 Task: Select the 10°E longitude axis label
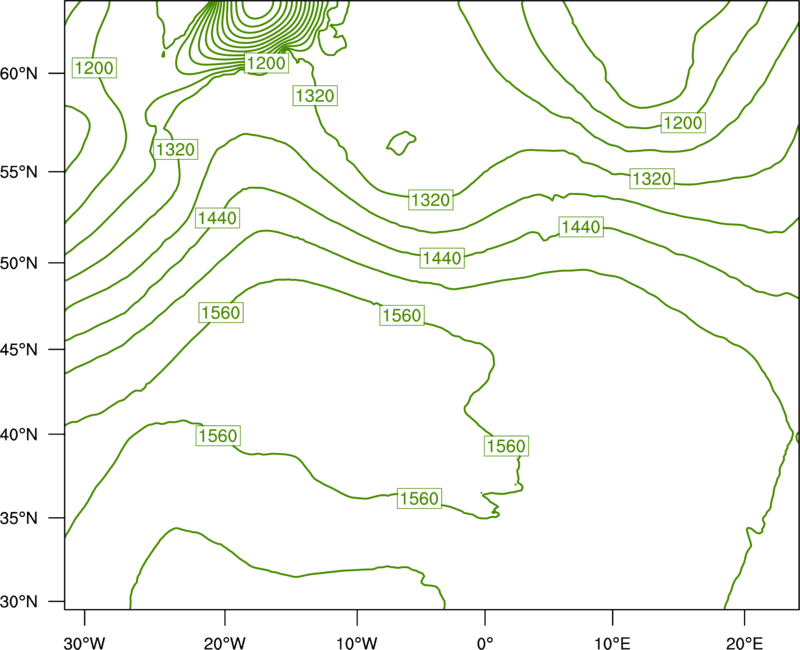pyautogui.click(x=612, y=643)
